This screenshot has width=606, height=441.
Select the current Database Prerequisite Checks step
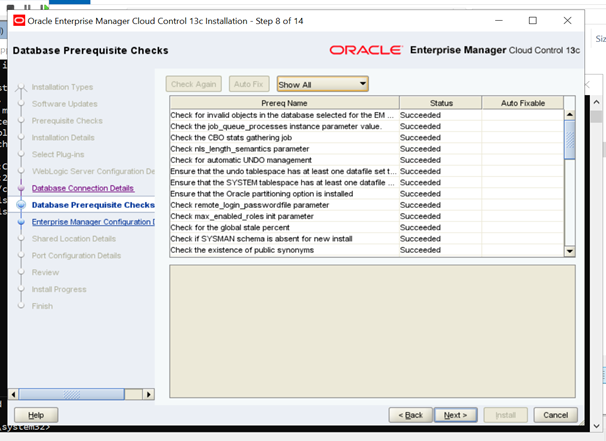(93, 205)
